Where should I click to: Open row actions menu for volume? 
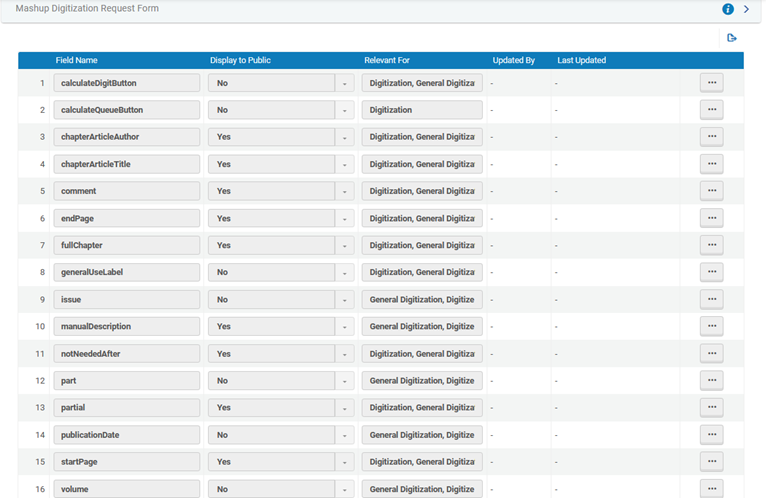click(712, 489)
